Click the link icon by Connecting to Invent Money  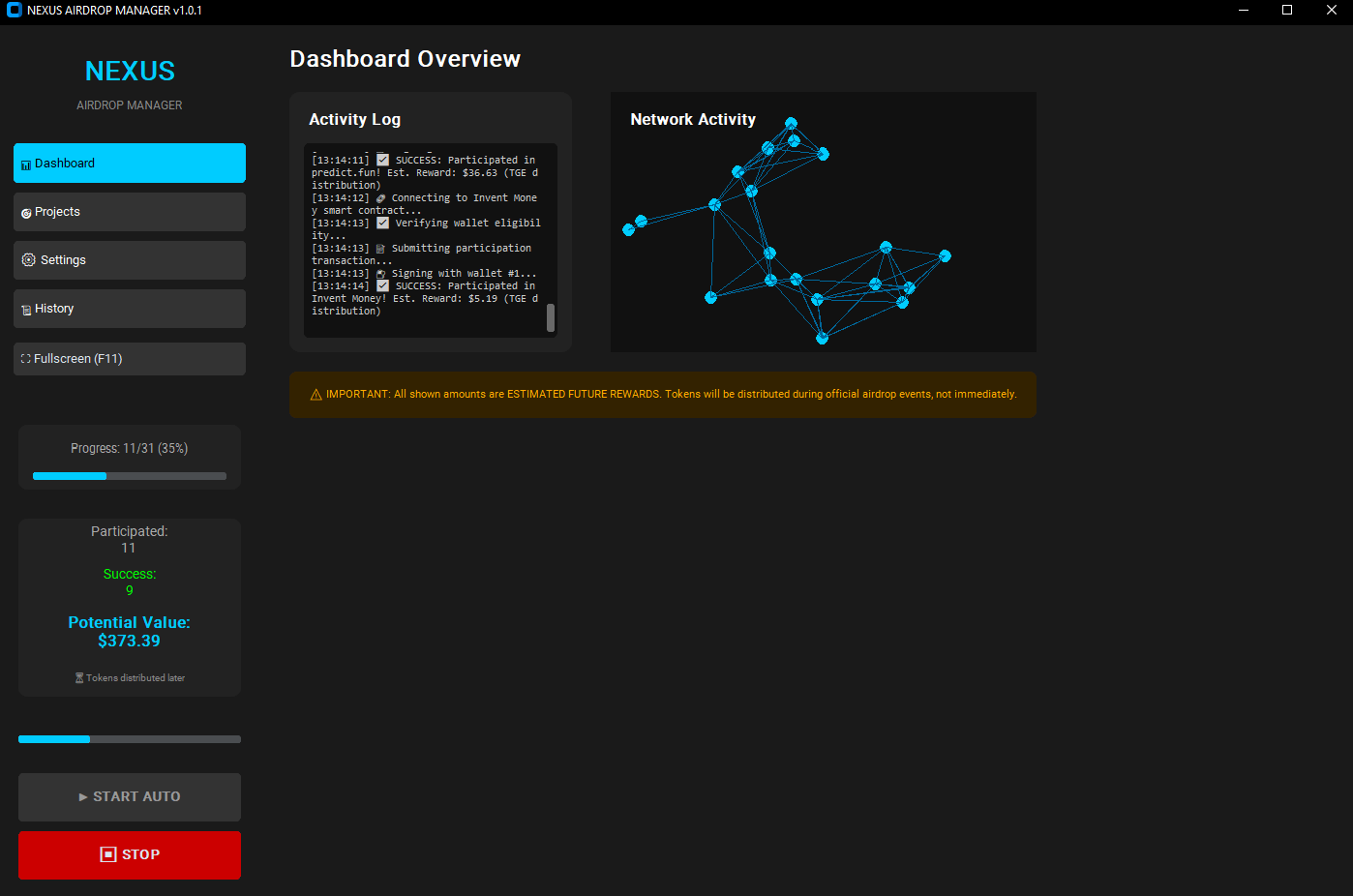[380, 198]
